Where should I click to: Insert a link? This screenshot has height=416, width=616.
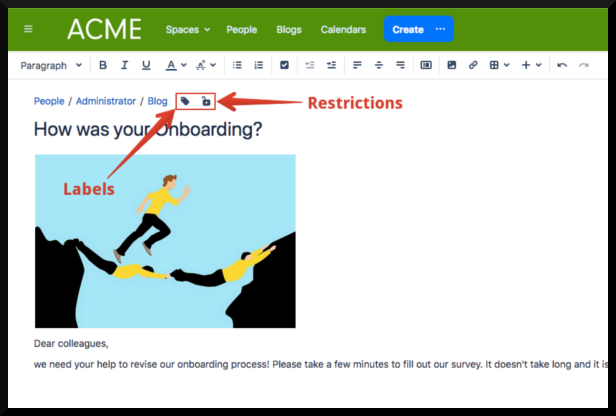coord(473,65)
